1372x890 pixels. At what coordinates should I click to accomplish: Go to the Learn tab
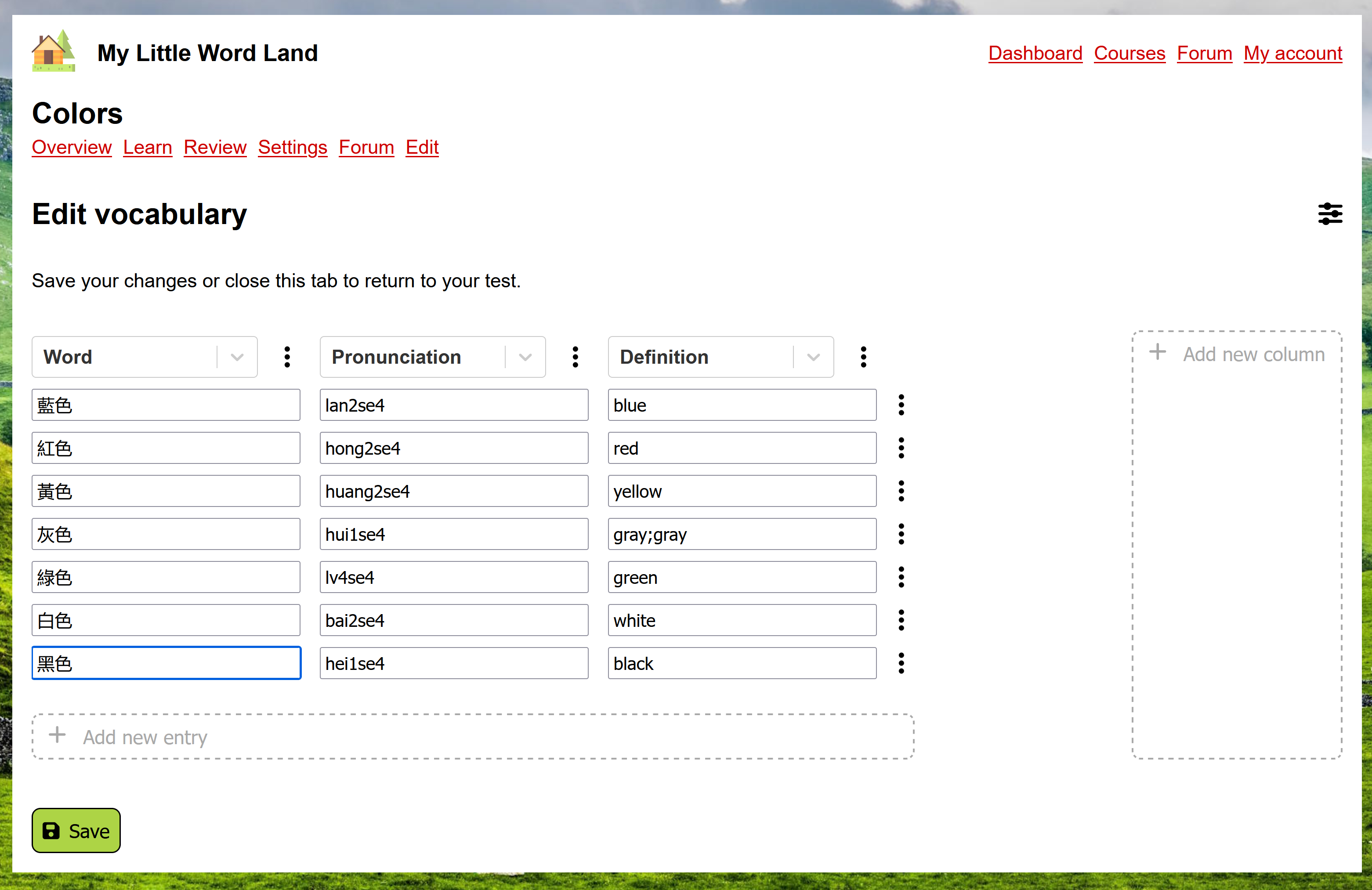[148, 148]
